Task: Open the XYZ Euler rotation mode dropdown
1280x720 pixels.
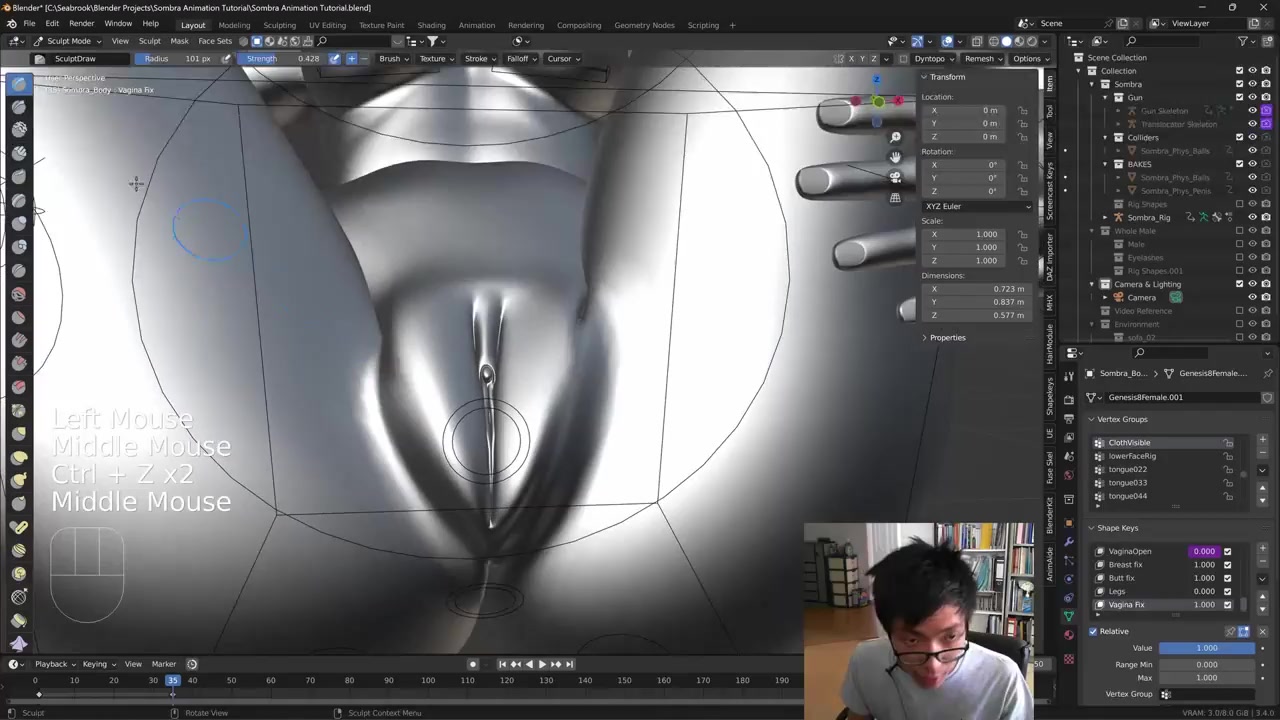Action: 977,206
